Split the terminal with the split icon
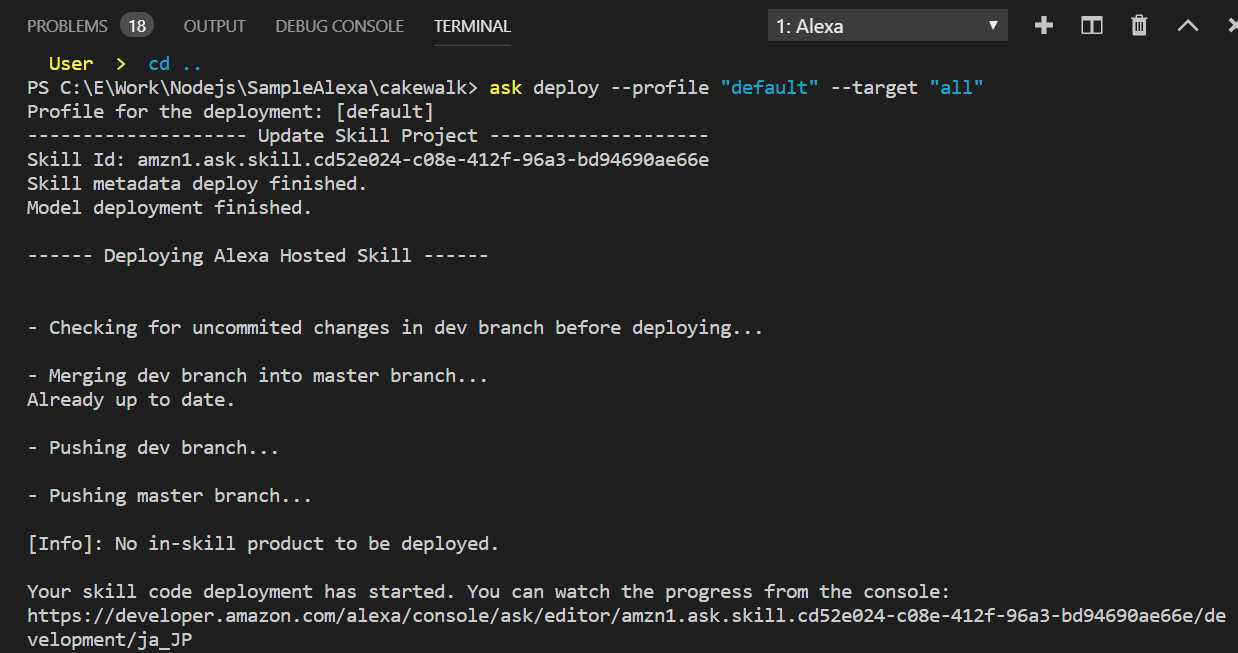This screenshot has width=1238, height=653. 1092,26
